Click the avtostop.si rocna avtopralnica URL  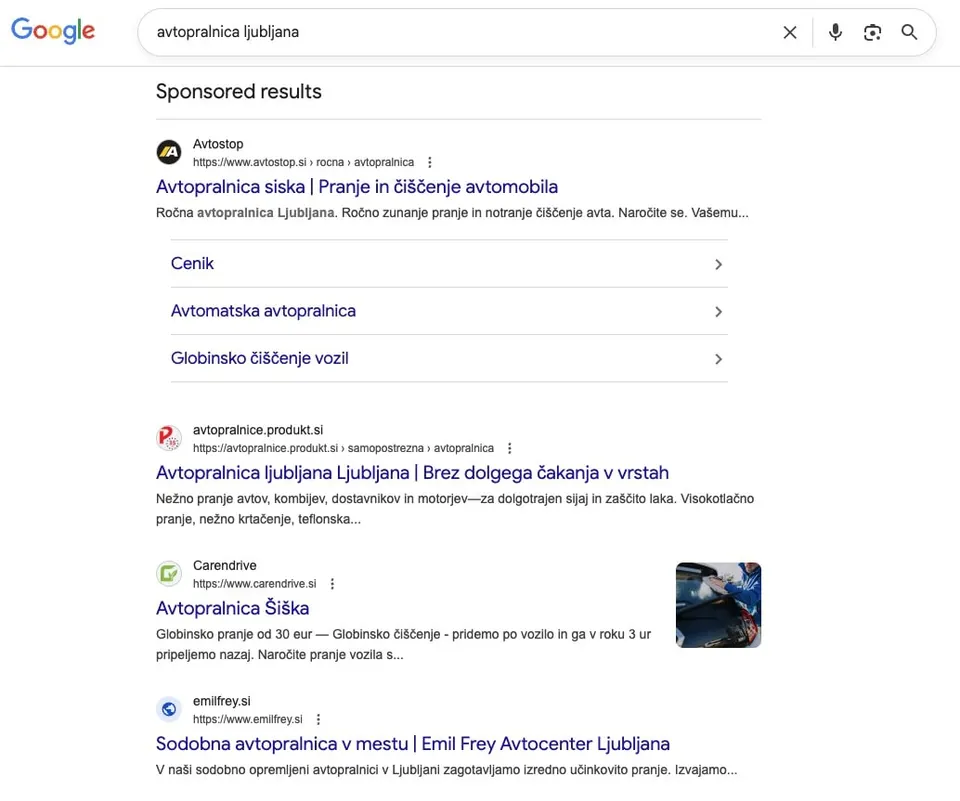coord(303,162)
